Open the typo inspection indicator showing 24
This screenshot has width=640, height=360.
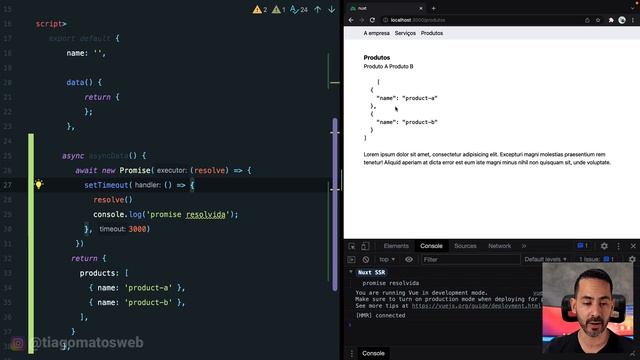[x=299, y=9]
